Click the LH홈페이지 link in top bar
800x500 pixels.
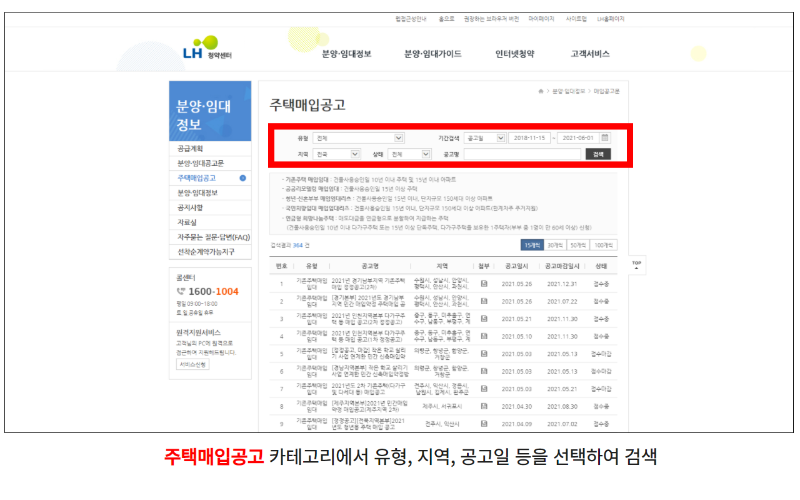[x=611, y=19]
